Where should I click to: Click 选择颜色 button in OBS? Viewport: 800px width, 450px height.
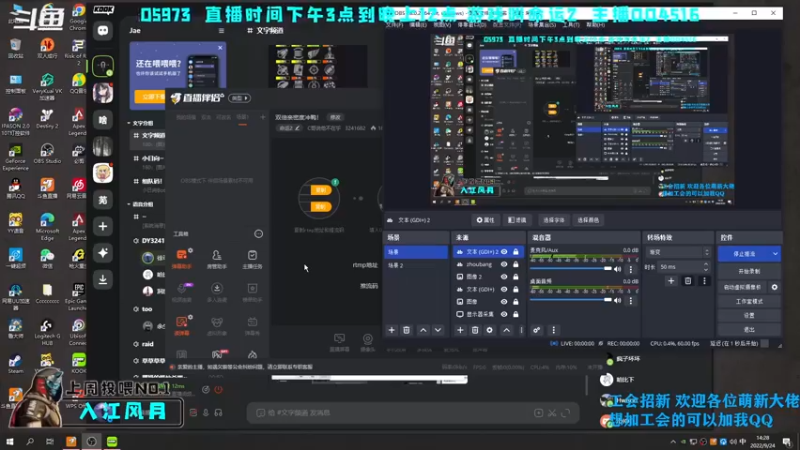pos(588,220)
